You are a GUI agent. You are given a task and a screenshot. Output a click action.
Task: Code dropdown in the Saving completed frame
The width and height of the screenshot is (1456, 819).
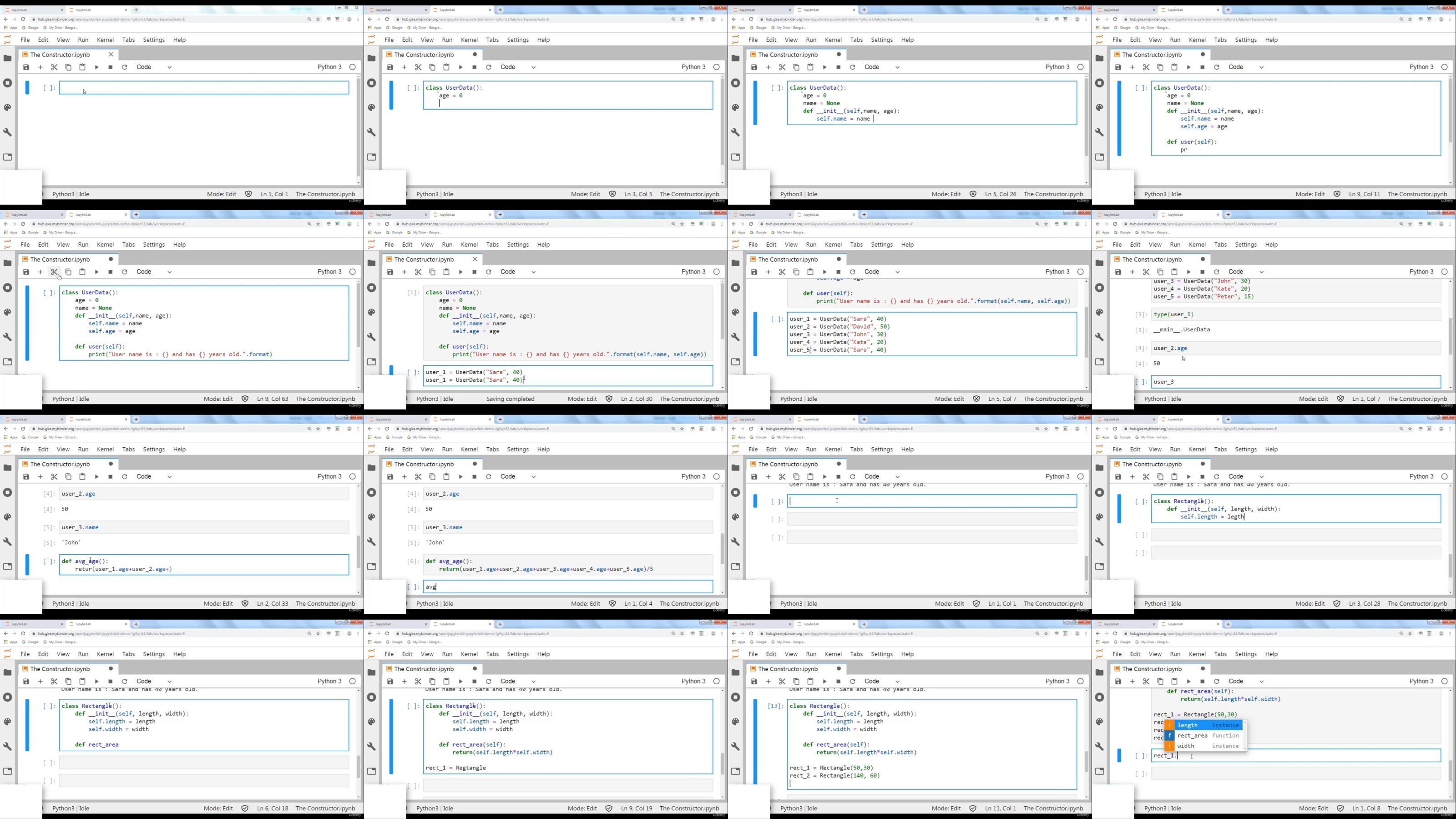click(518, 272)
